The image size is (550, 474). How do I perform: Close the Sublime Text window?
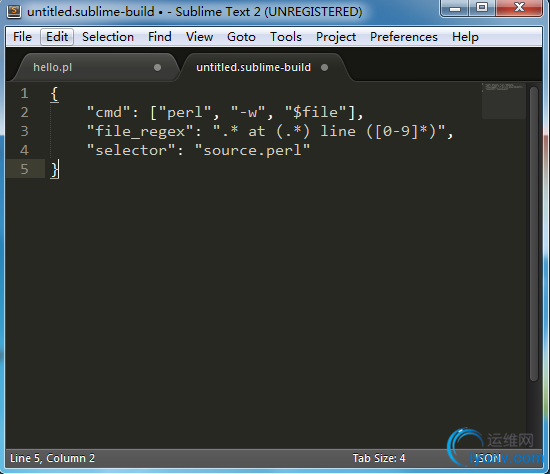tap(519, 8)
